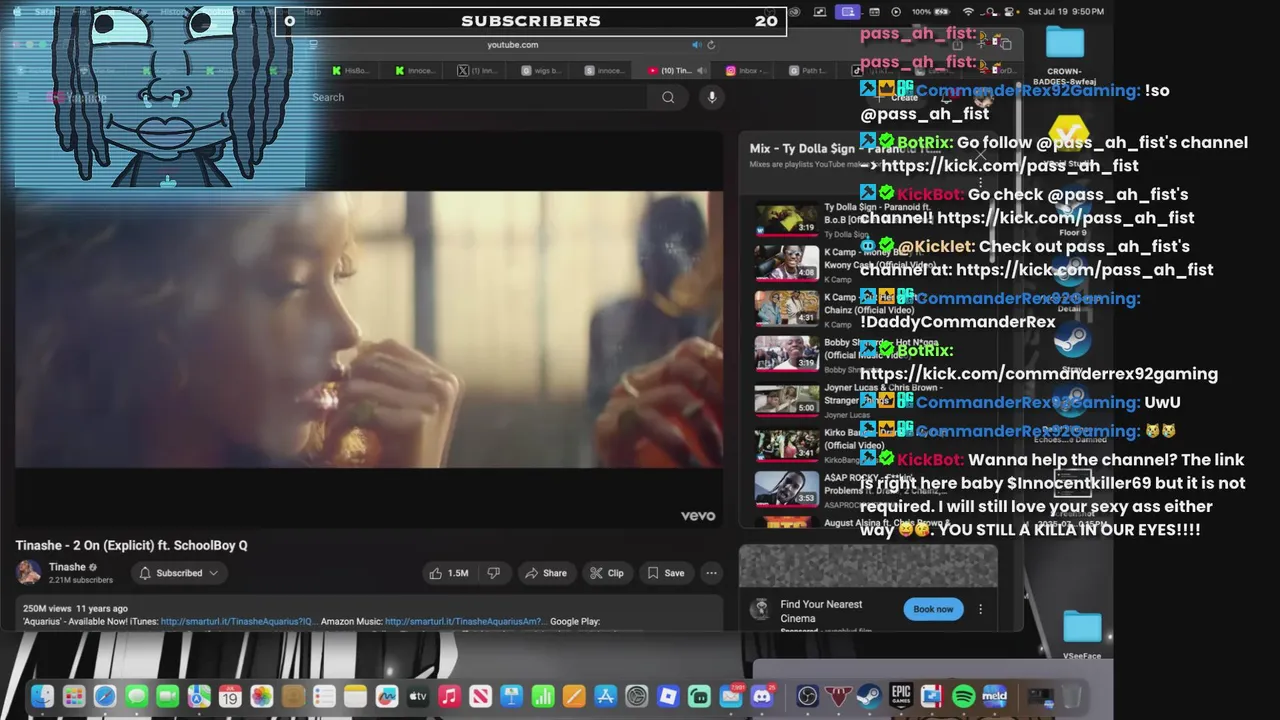The width and height of the screenshot is (1280, 720).
Task: Reload the youtube.com page
Action: [x=711, y=45]
